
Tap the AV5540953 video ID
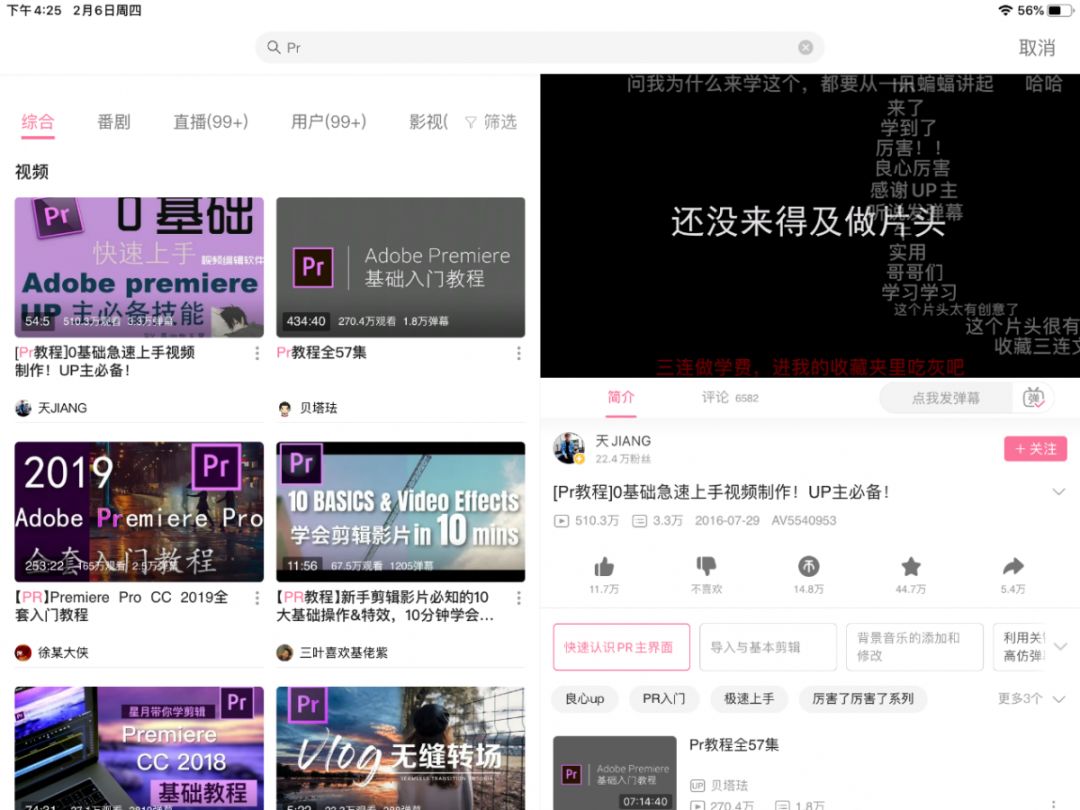click(804, 521)
